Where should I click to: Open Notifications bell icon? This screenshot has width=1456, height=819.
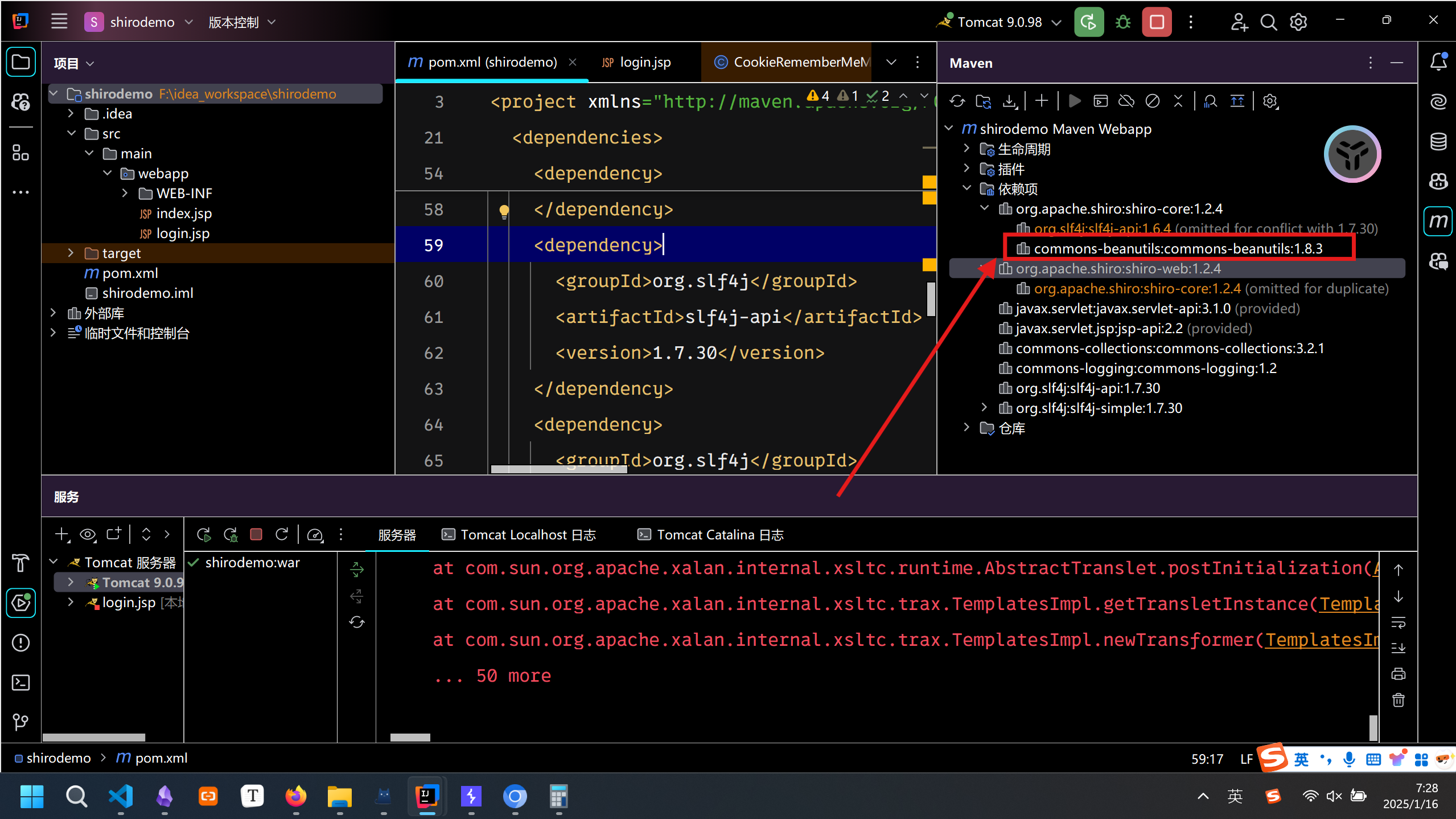click(1438, 61)
